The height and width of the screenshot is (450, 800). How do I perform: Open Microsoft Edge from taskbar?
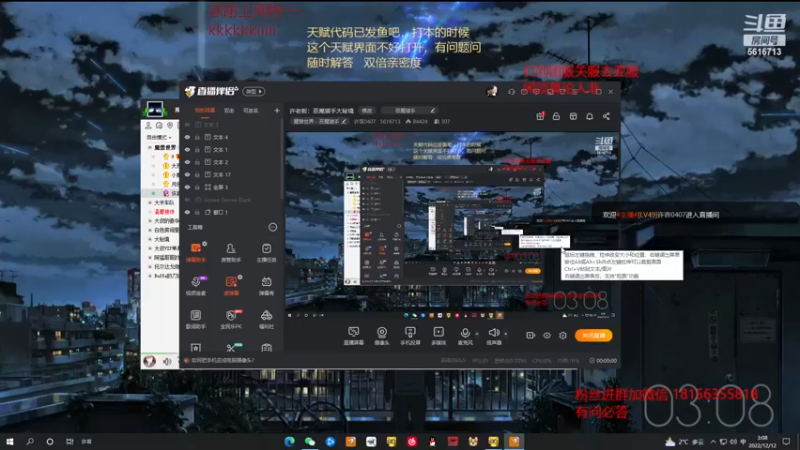[289, 441]
